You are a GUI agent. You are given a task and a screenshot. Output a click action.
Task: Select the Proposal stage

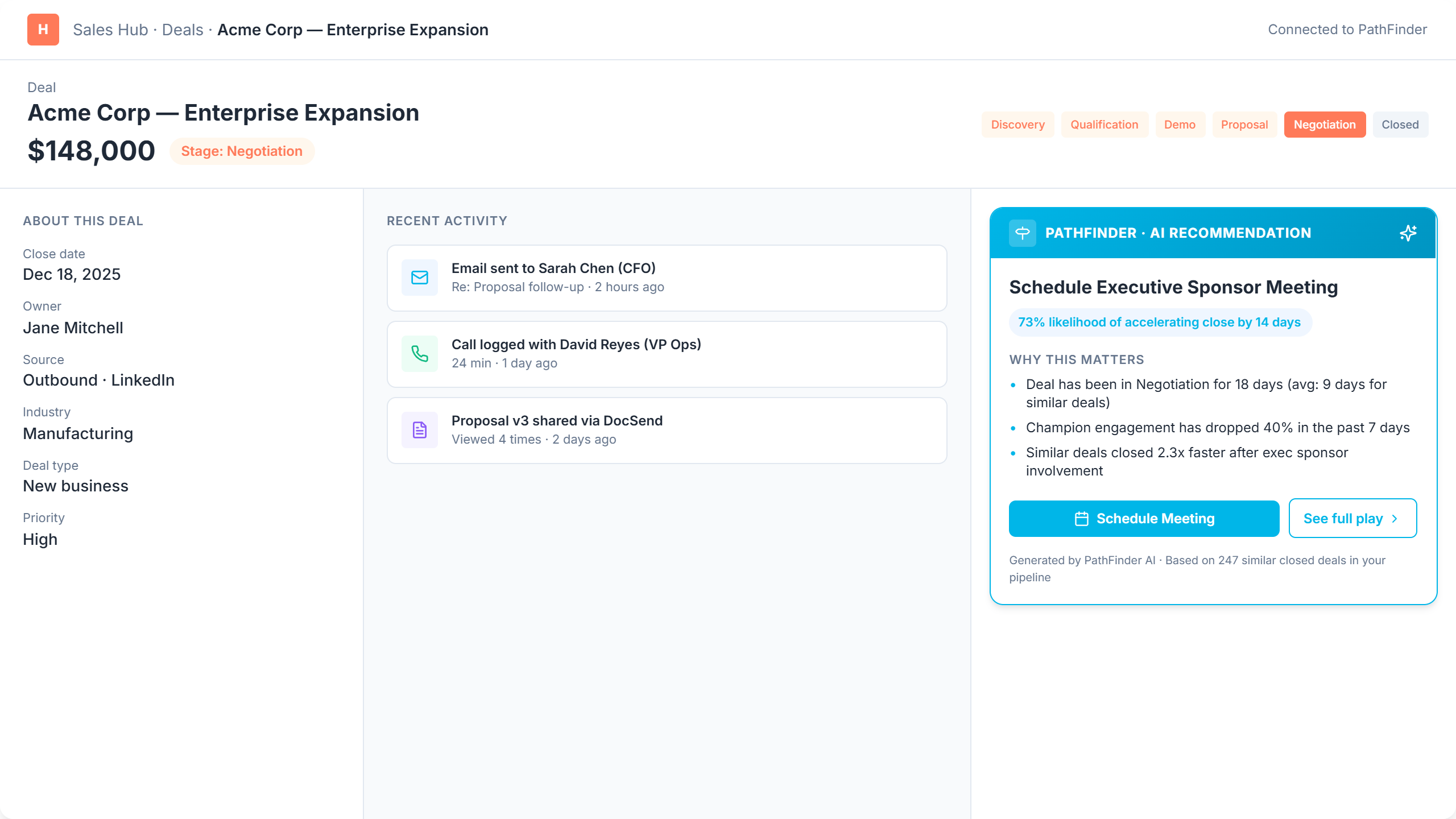(x=1244, y=125)
